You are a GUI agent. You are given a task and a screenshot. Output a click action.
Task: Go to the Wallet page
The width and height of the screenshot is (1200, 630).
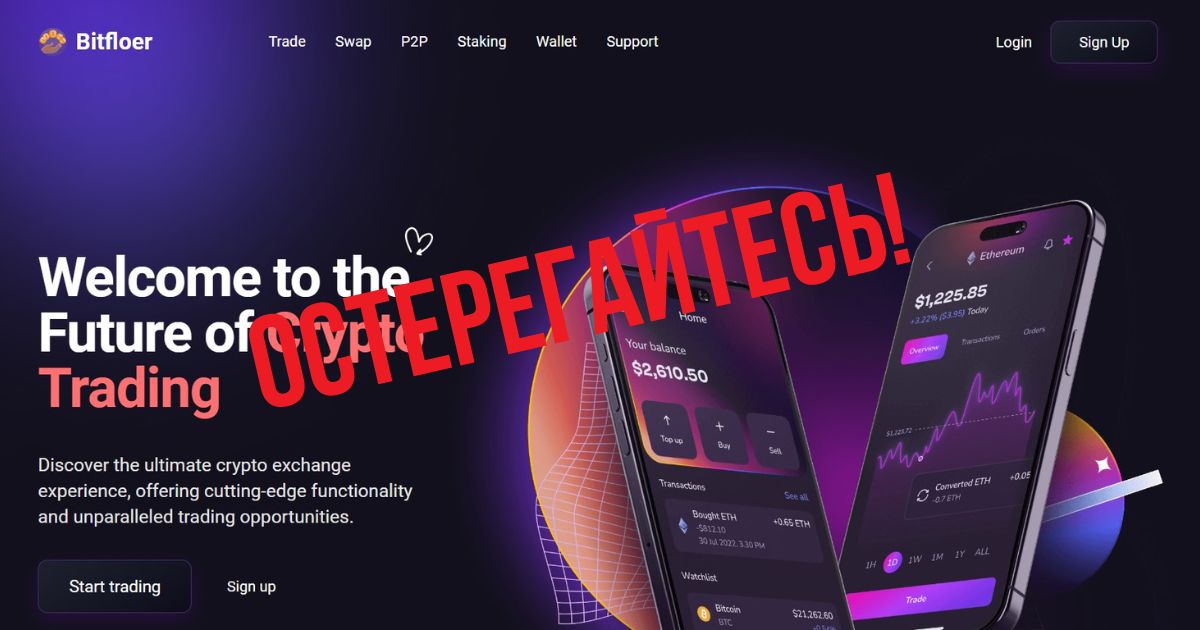pos(556,42)
